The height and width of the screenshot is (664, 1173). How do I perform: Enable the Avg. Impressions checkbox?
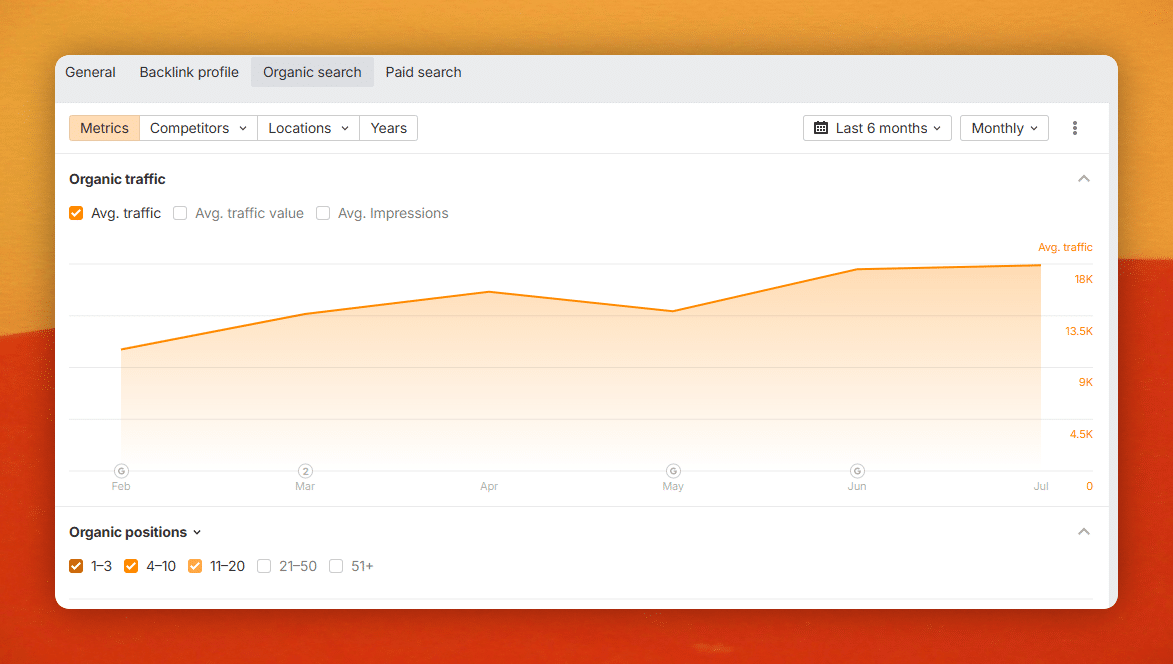323,213
